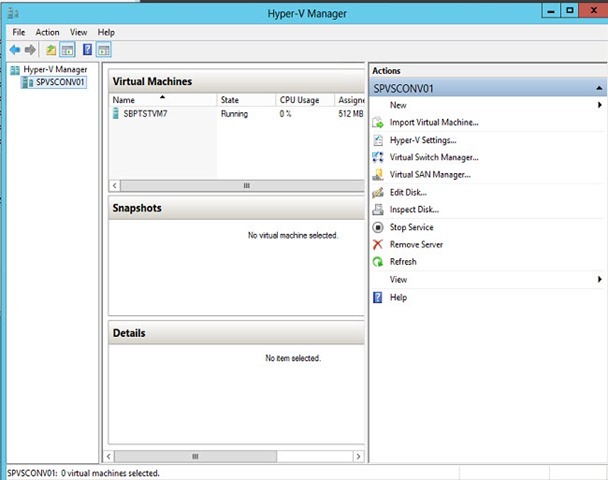Click the Help icon in Actions pane

(378, 297)
